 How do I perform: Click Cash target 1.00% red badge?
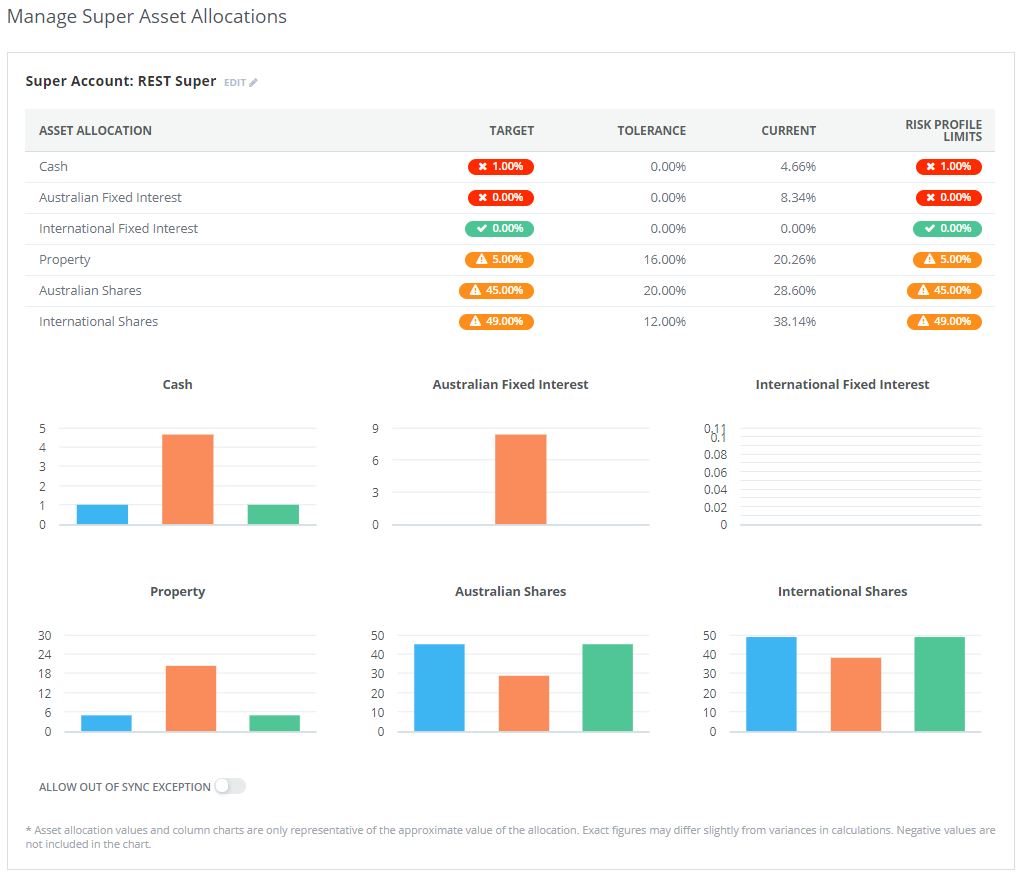pos(500,167)
